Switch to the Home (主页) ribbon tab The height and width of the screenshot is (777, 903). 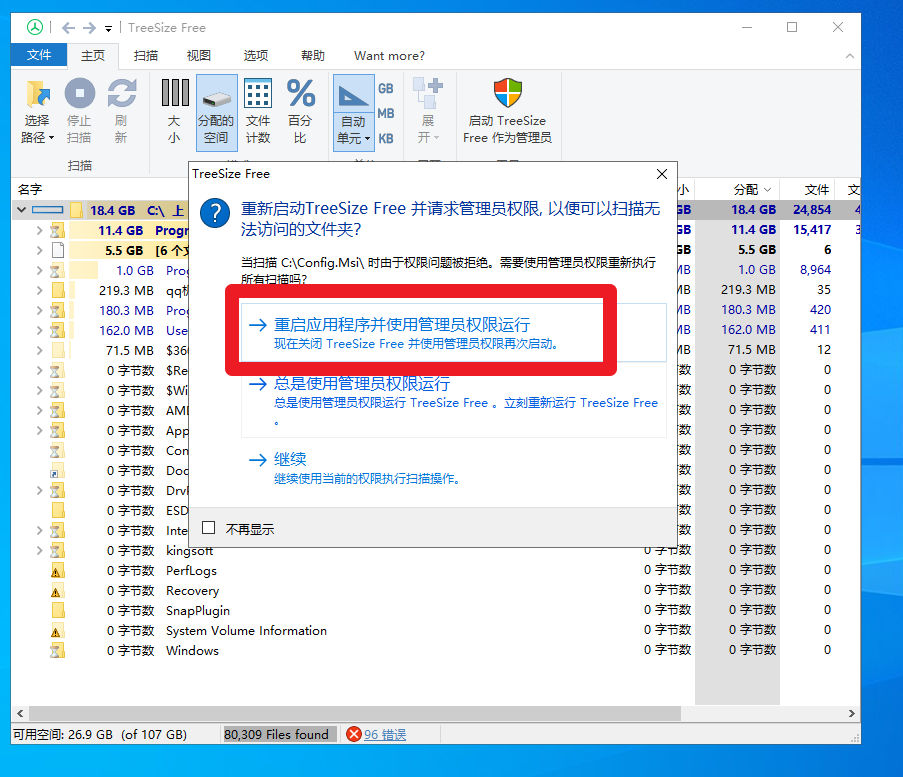tap(93, 56)
